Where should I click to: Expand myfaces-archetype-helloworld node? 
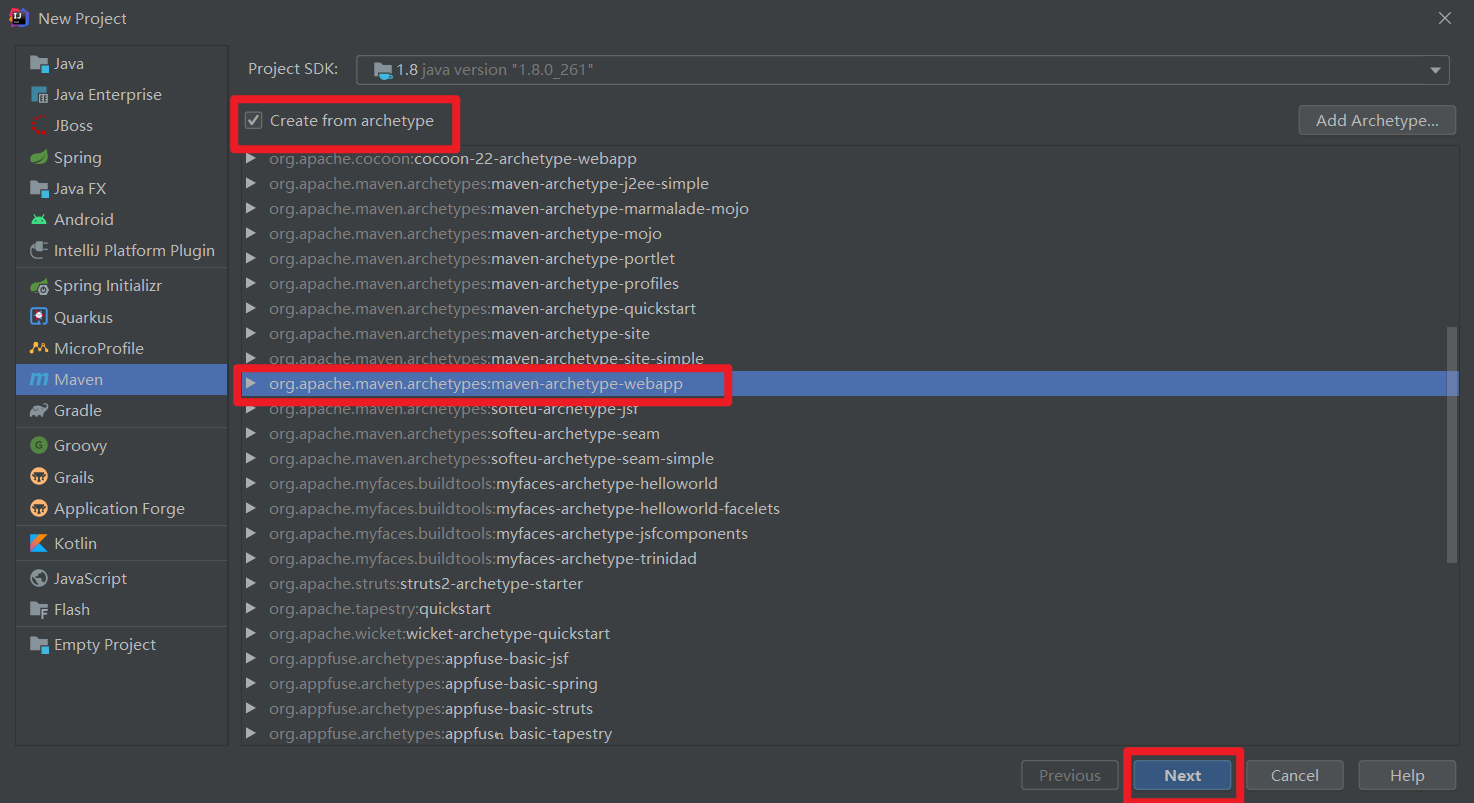pos(250,484)
